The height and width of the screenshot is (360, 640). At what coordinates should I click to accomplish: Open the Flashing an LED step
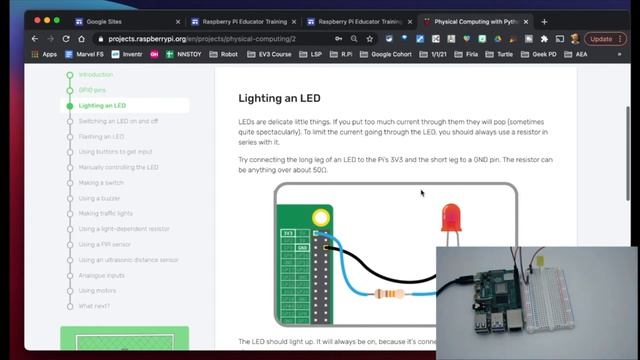tap(101, 136)
